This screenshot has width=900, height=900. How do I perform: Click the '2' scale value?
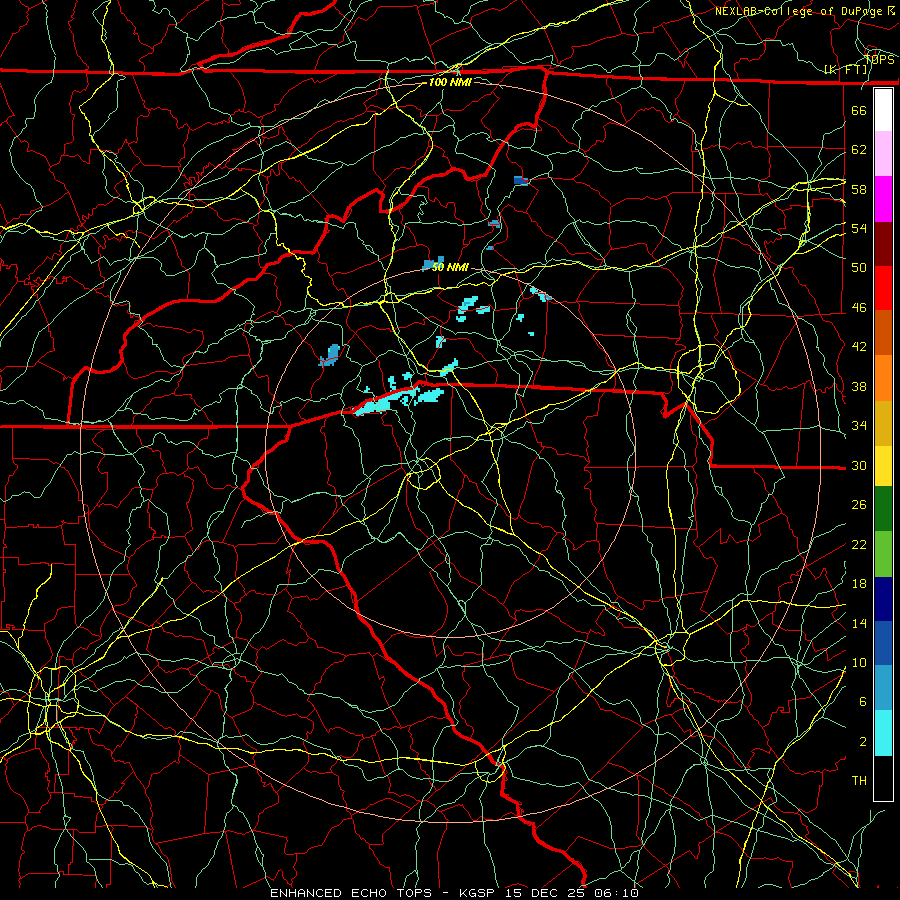tap(863, 742)
